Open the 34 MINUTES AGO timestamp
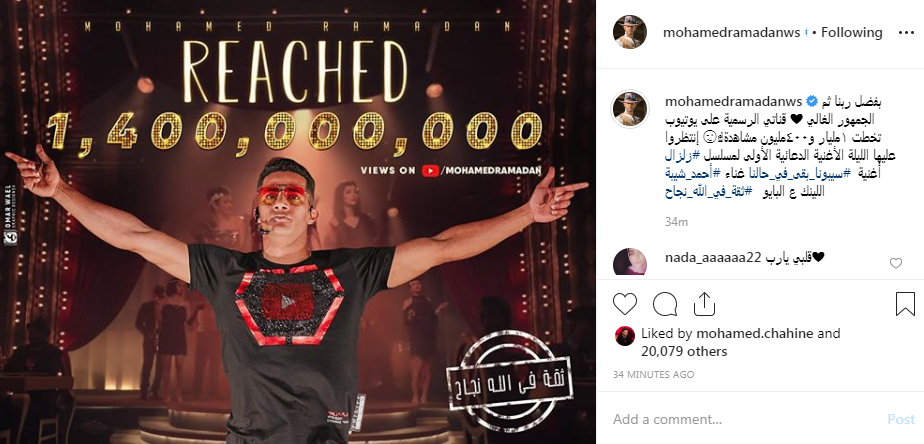The height and width of the screenshot is (444, 924). point(653,374)
